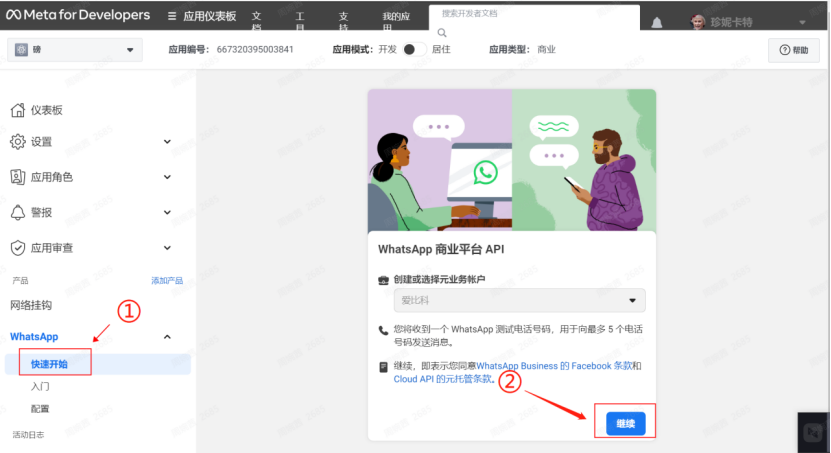831x453 pixels.
Task: Open WhatsApp product in sidebar
Action: (x=34, y=337)
